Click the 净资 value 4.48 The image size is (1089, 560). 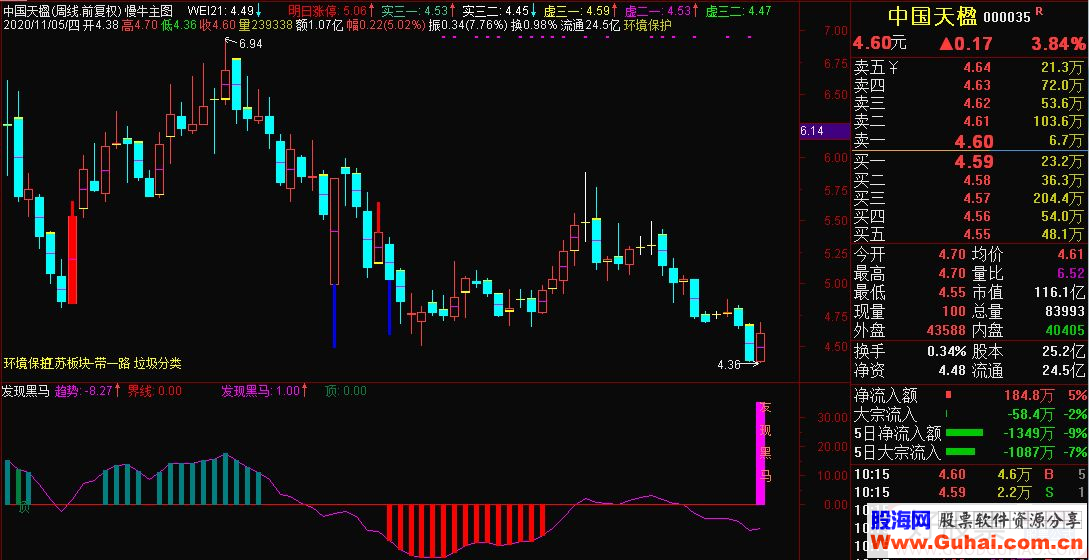pos(950,370)
